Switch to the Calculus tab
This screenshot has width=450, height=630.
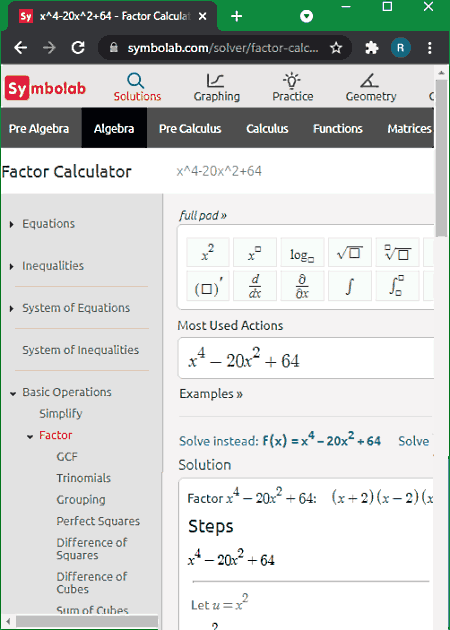[x=267, y=129]
